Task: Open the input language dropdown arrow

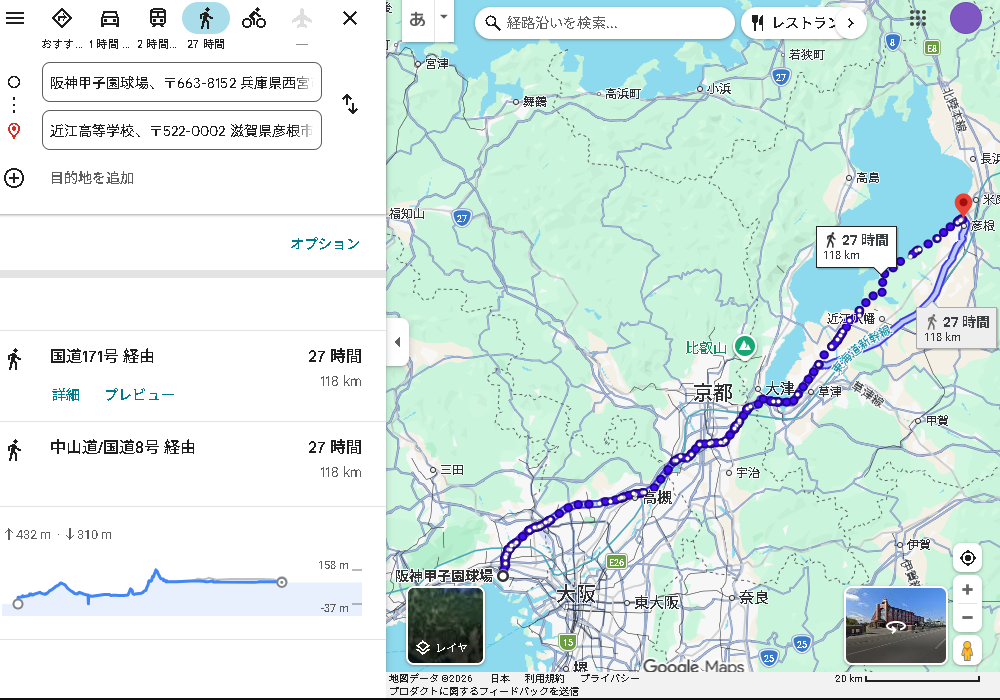Action: [444, 18]
